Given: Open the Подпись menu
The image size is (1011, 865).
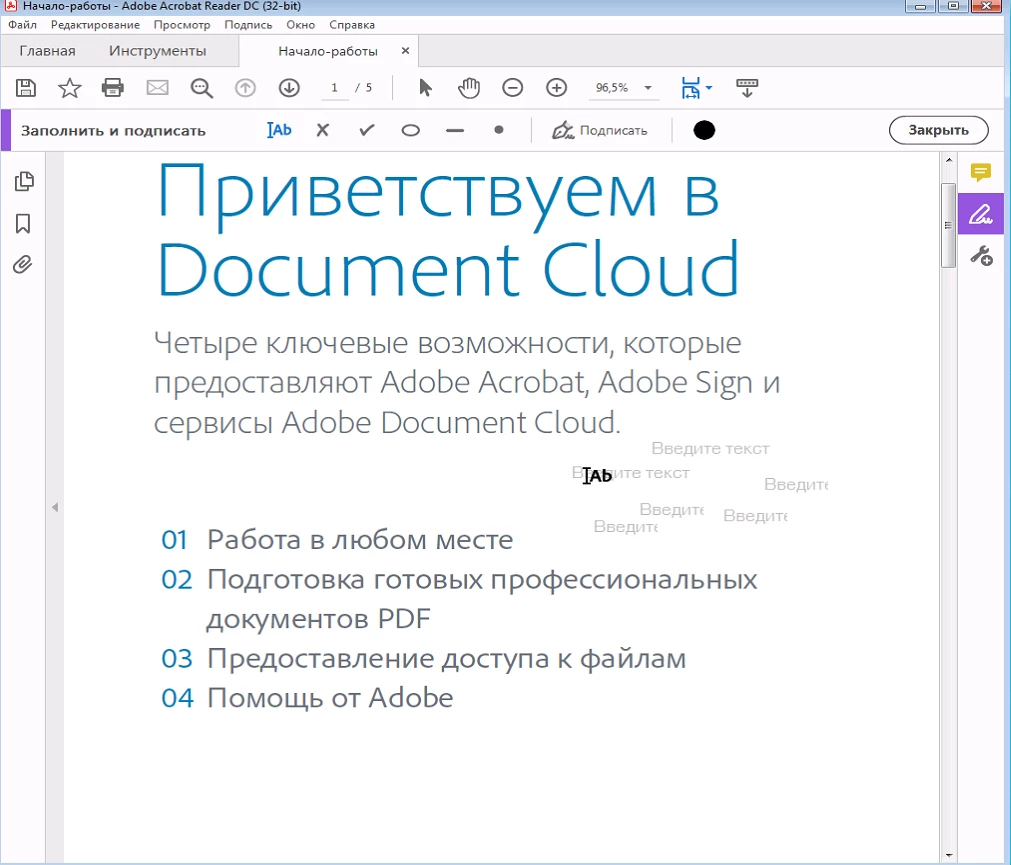Looking at the screenshot, I should pyautogui.click(x=248, y=24).
